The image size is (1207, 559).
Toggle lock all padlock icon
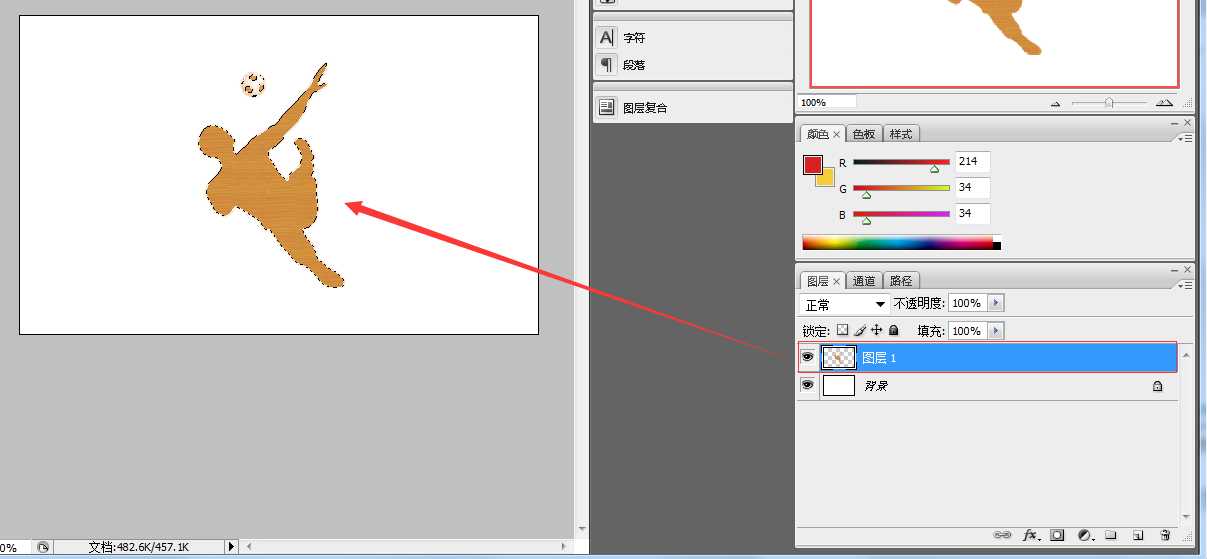pyautogui.click(x=893, y=330)
